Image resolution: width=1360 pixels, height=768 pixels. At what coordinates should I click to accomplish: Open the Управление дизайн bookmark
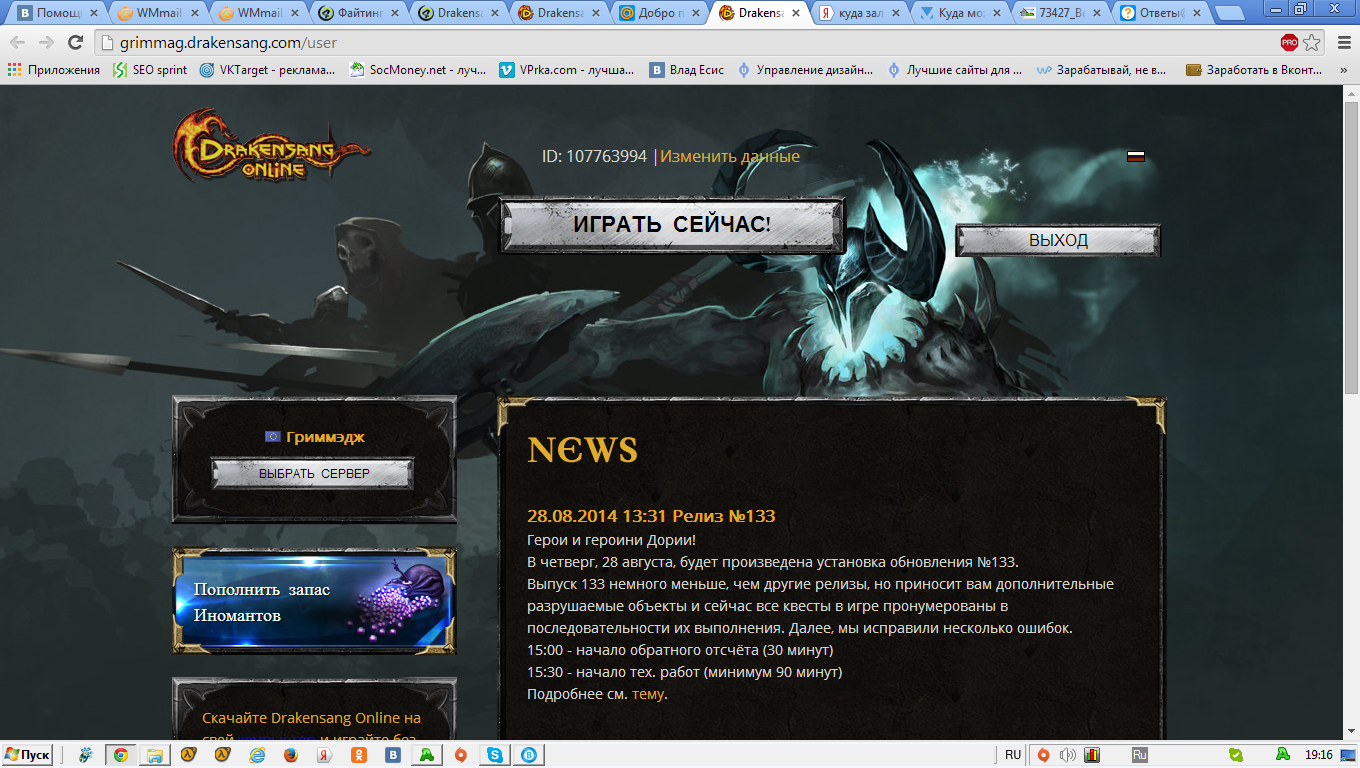click(806, 70)
